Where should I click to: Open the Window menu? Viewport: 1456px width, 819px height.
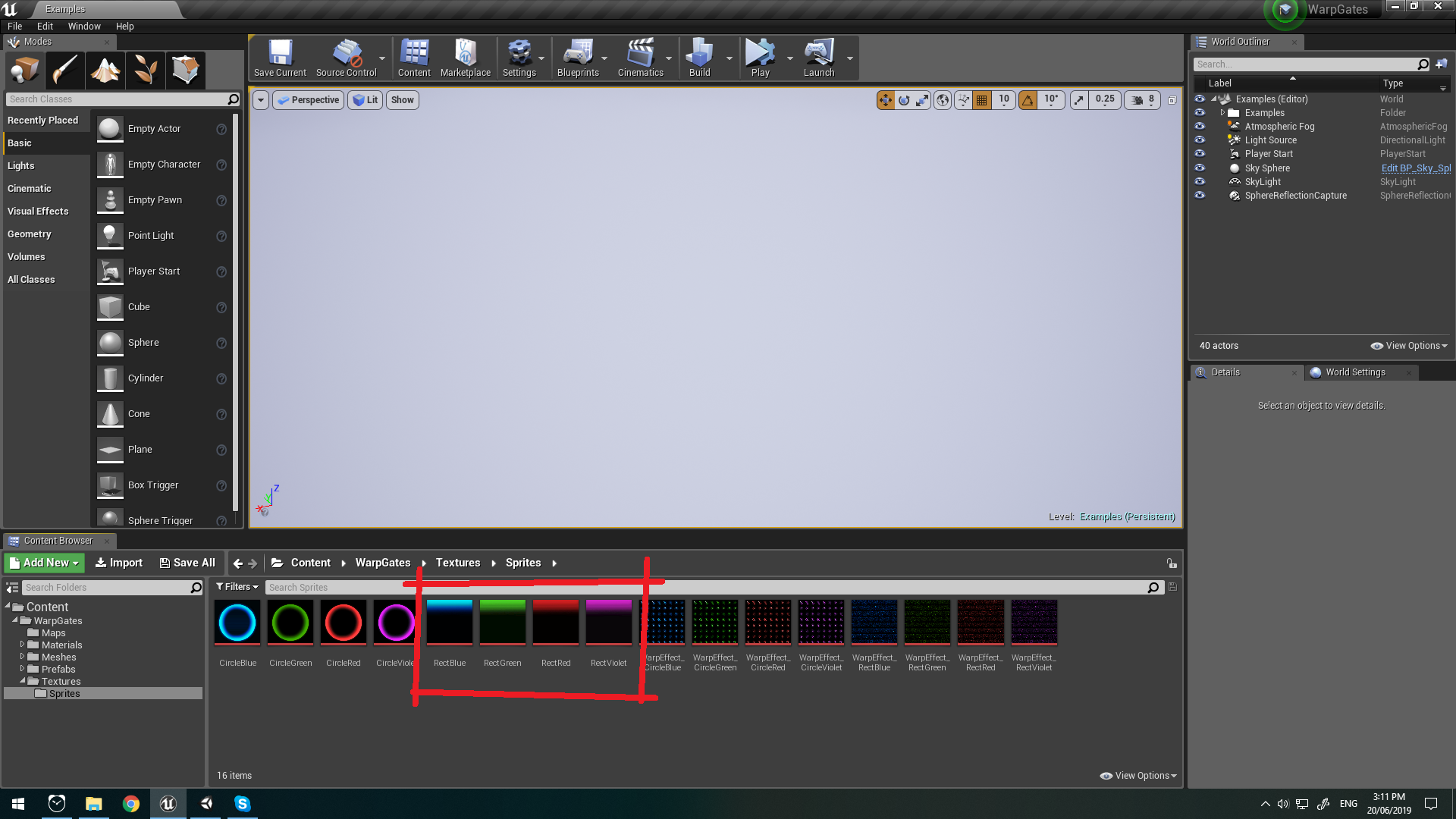(x=84, y=26)
